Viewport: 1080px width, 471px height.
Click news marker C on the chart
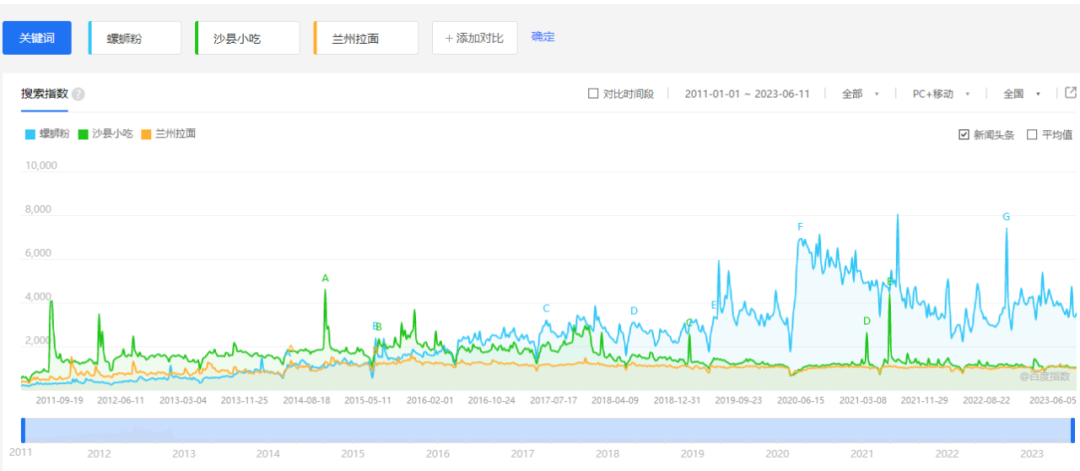(546, 309)
